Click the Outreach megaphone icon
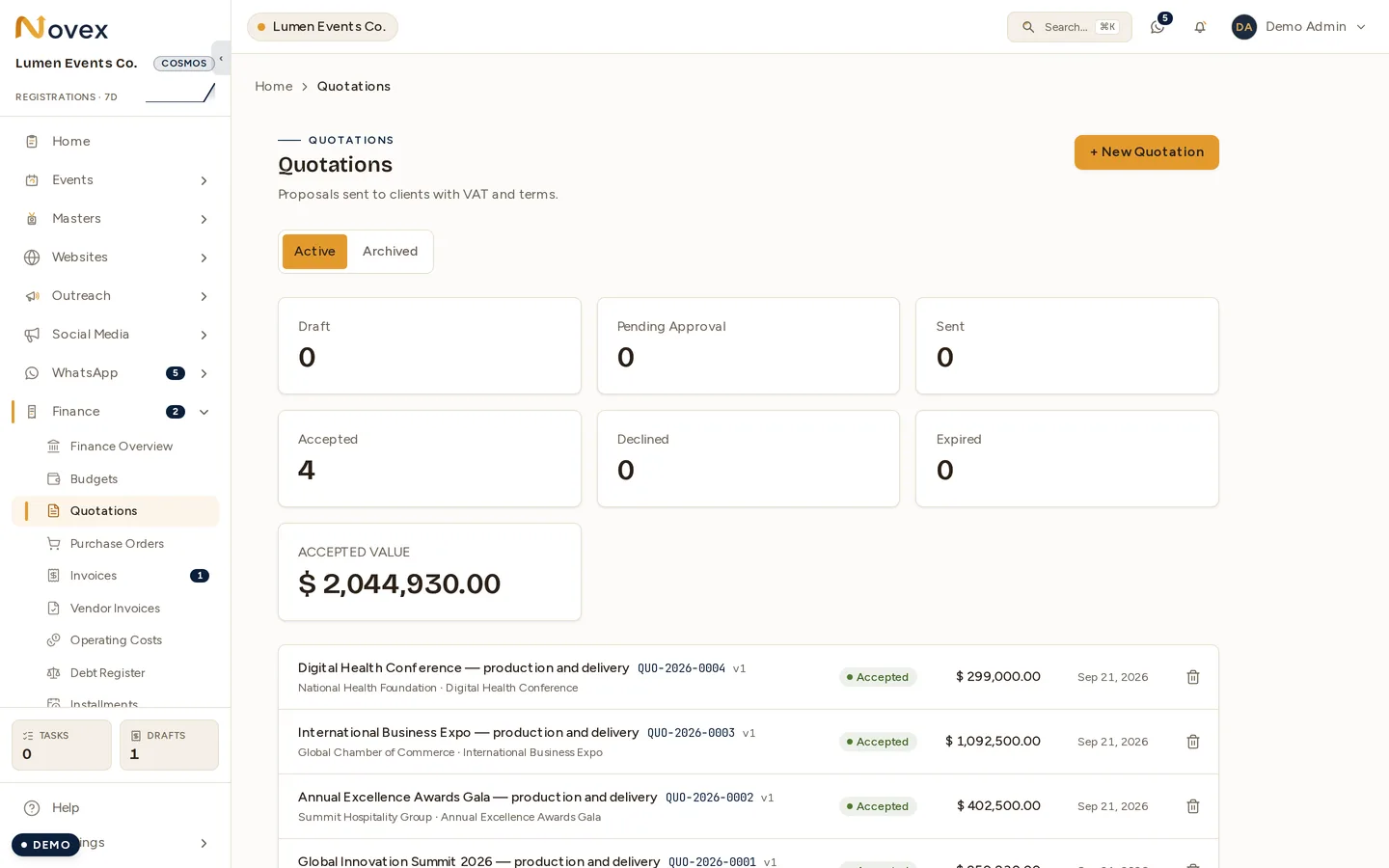The height and width of the screenshot is (868, 1389). tap(32, 296)
